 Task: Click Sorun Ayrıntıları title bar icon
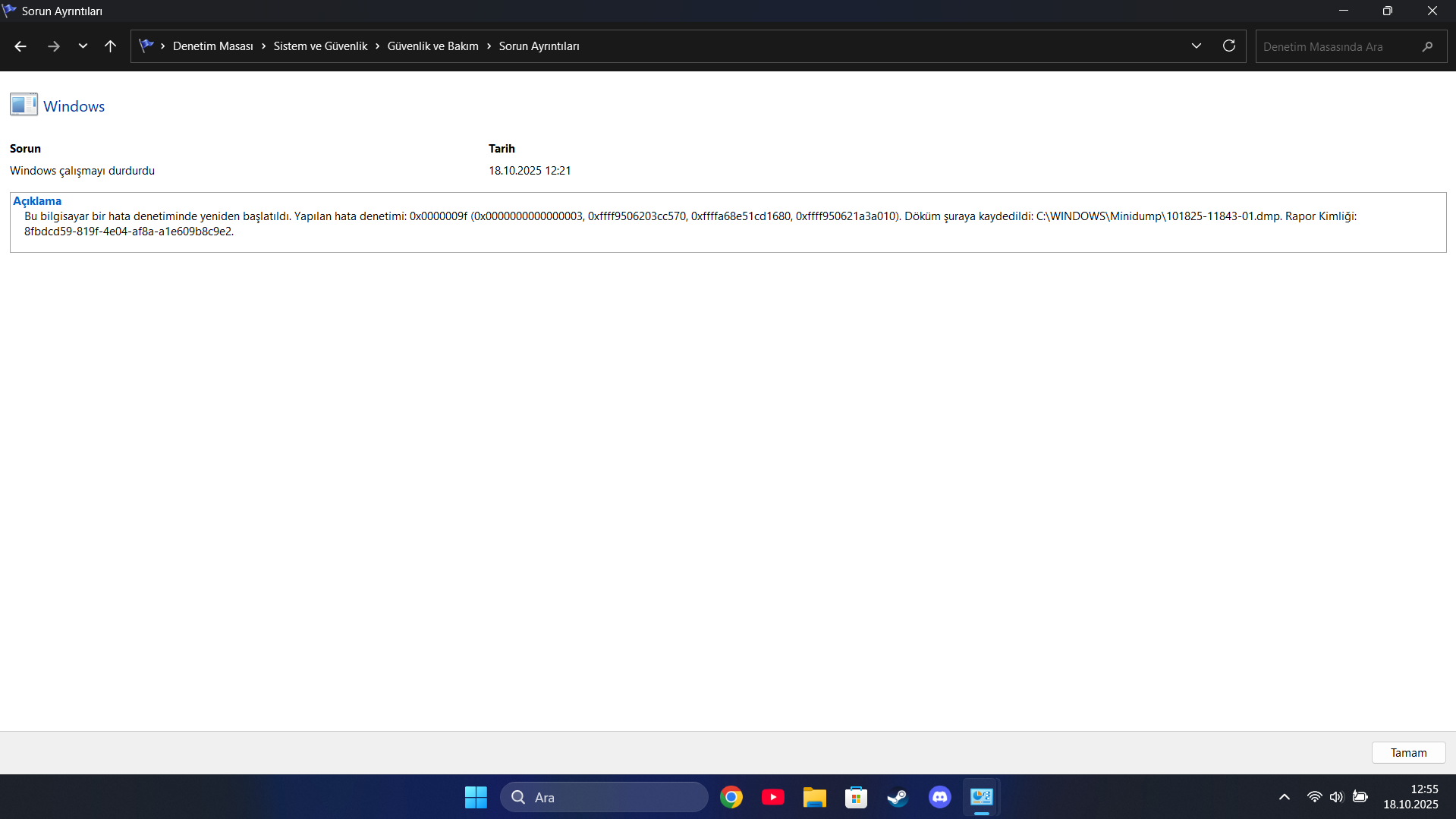pyautogui.click(x=9, y=11)
